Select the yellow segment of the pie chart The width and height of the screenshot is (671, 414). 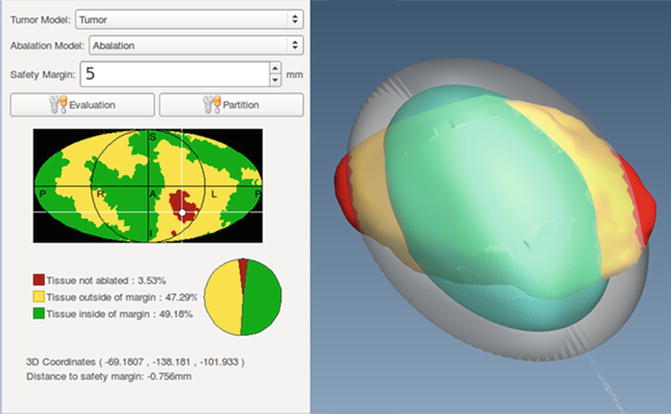[222, 298]
